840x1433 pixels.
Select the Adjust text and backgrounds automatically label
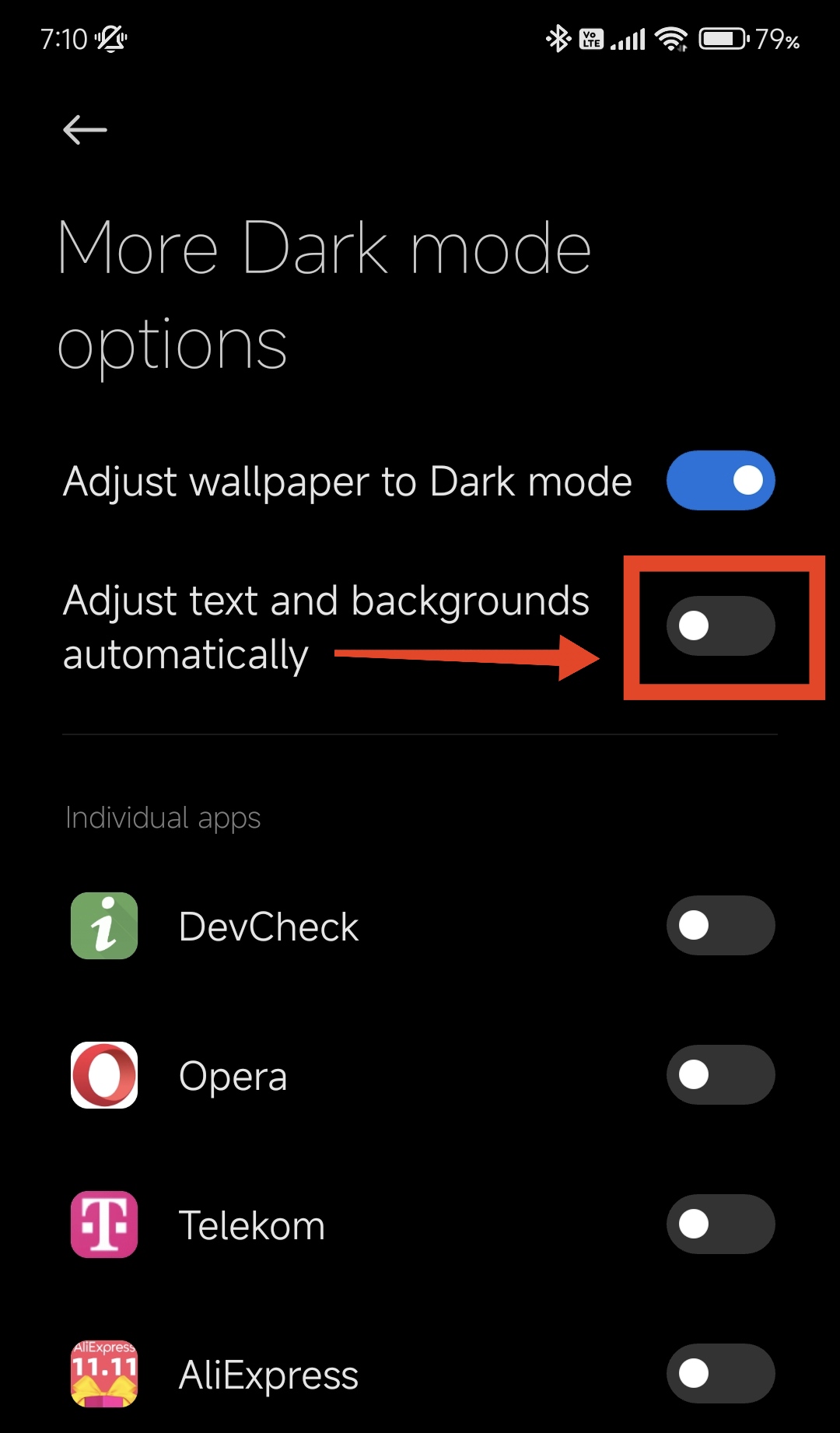[327, 627]
